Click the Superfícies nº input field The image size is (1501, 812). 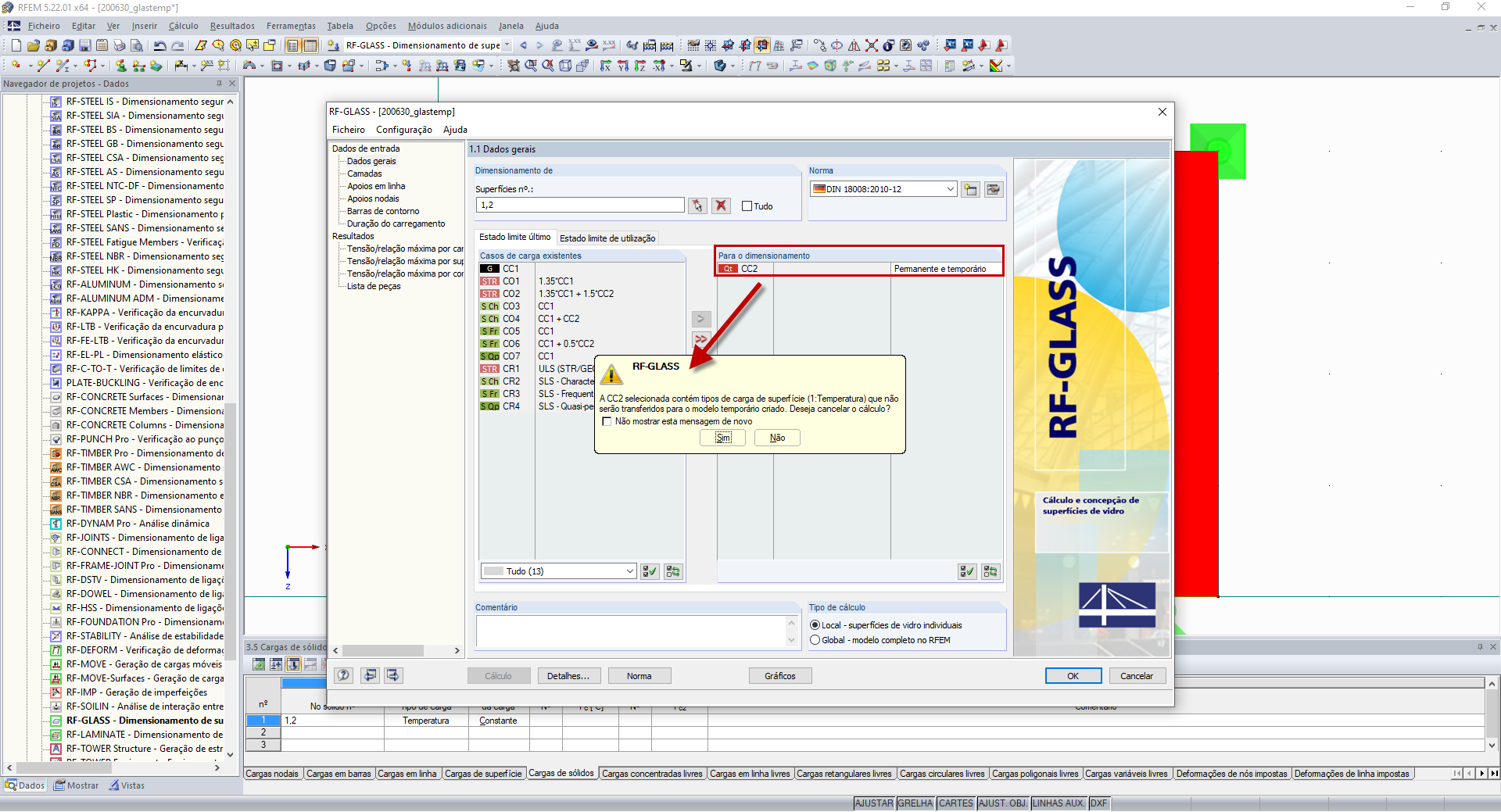click(579, 205)
